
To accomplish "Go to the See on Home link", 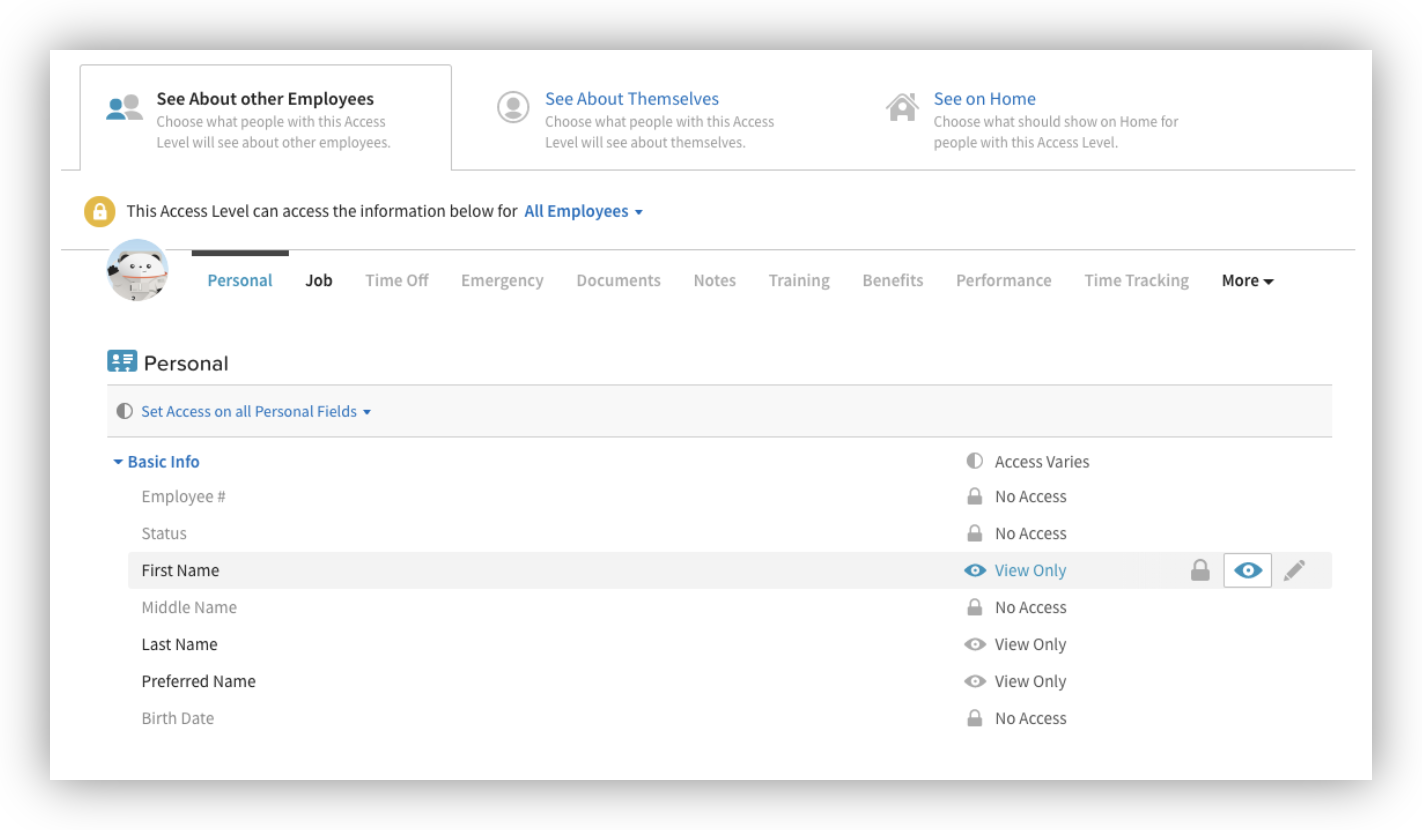I will pyautogui.click(x=984, y=99).
